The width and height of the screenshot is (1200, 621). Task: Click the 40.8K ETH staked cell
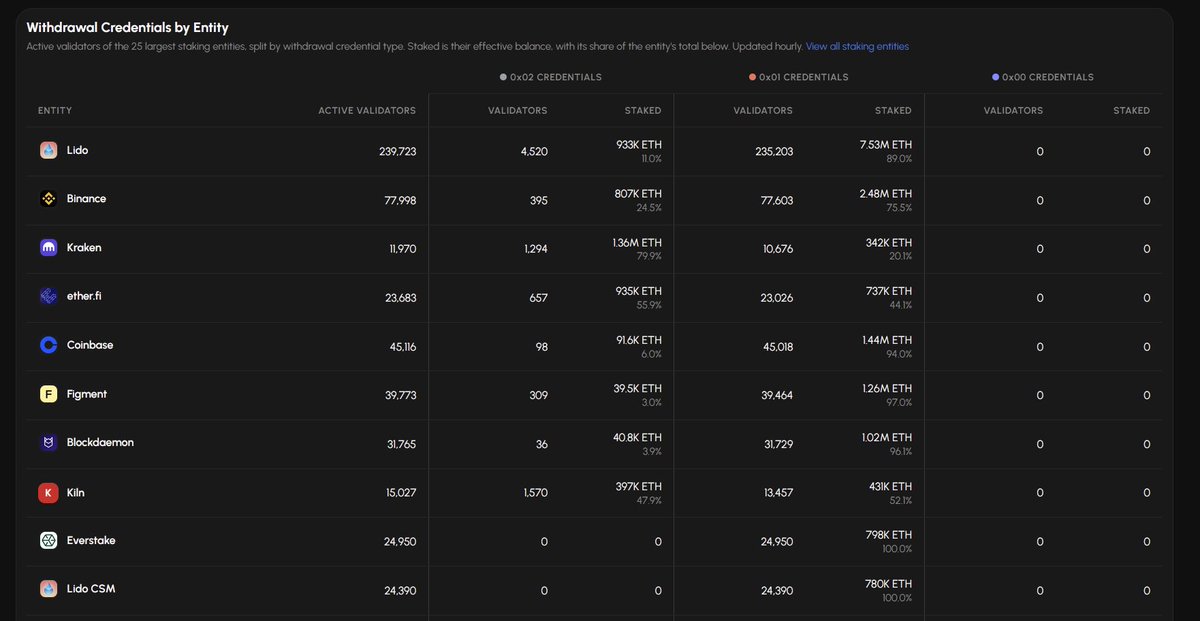(x=638, y=437)
